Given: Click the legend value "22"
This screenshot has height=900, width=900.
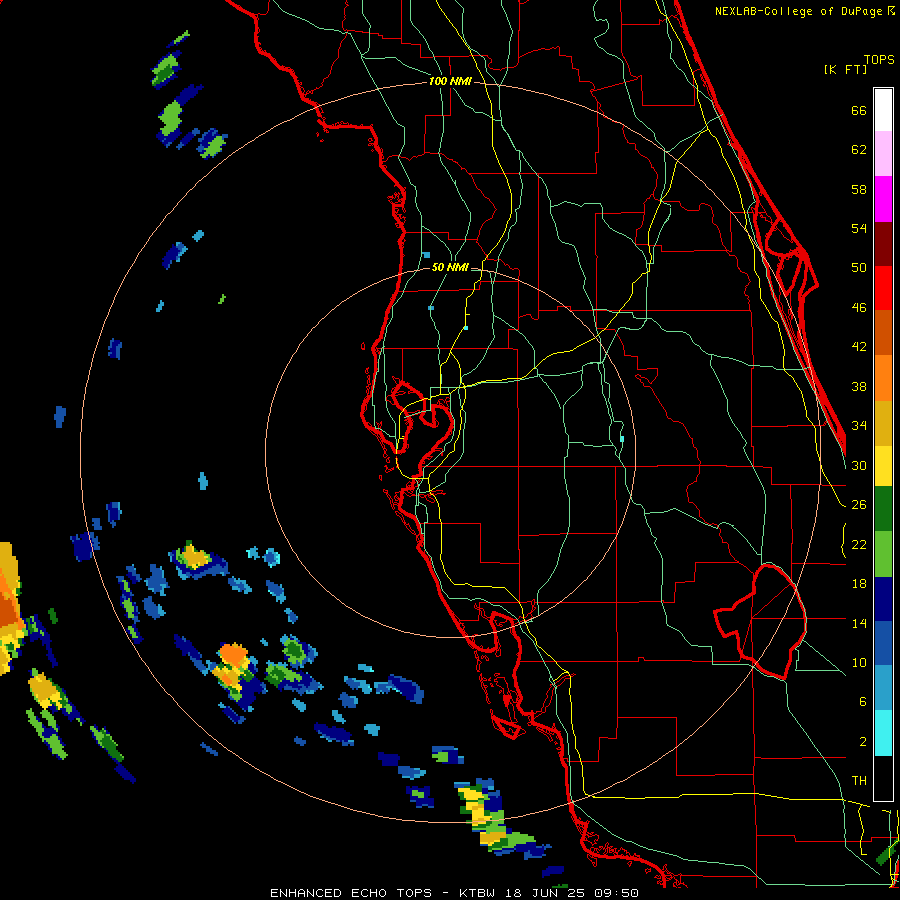Looking at the screenshot, I should pos(859,544).
